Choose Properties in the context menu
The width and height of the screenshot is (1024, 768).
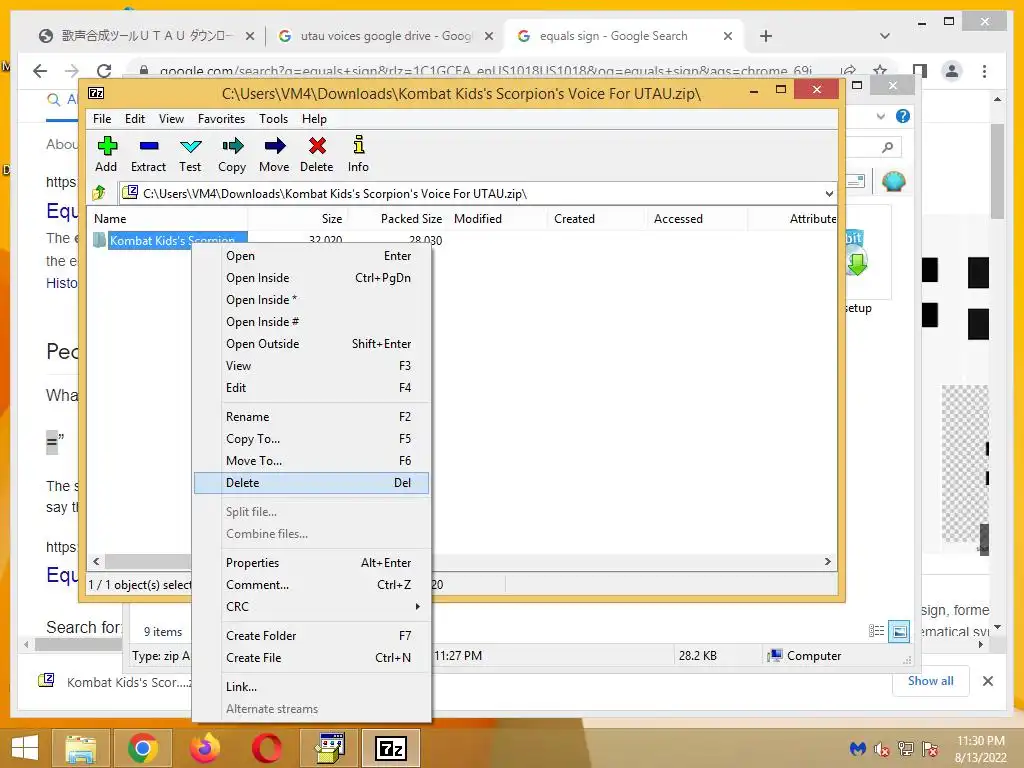(x=312, y=563)
